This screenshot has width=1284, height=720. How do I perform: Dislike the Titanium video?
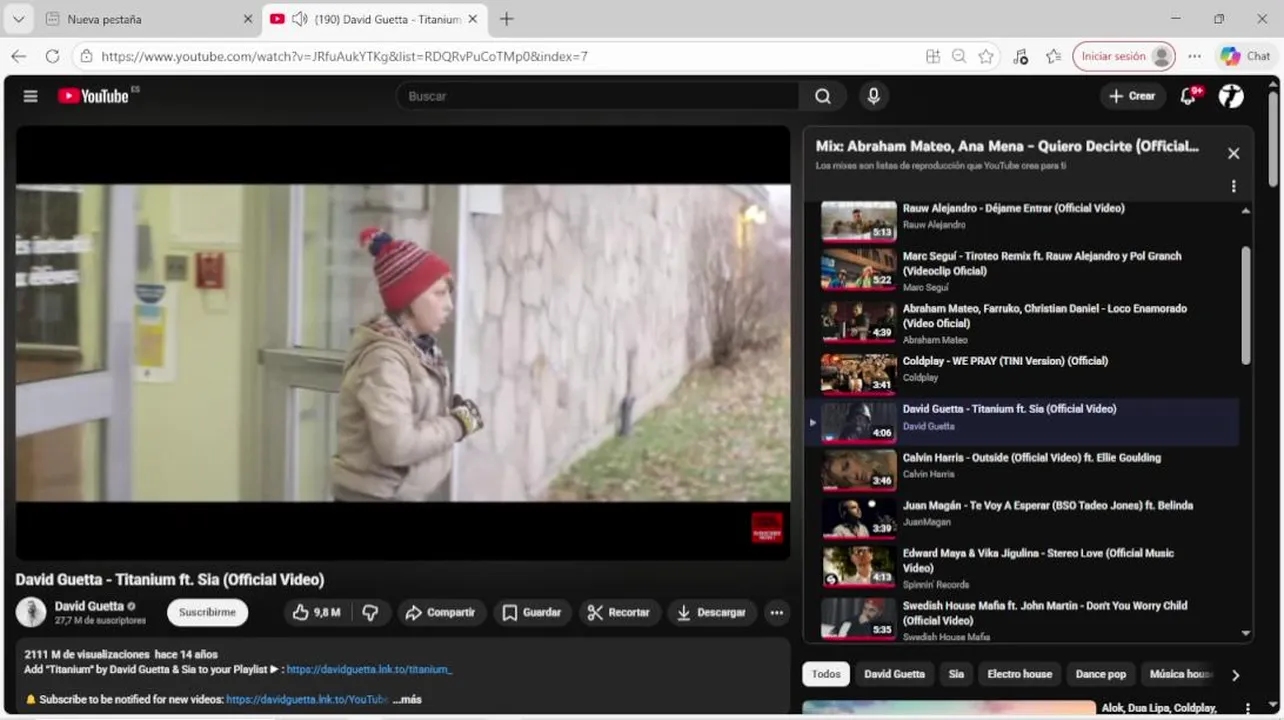(370, 613)
